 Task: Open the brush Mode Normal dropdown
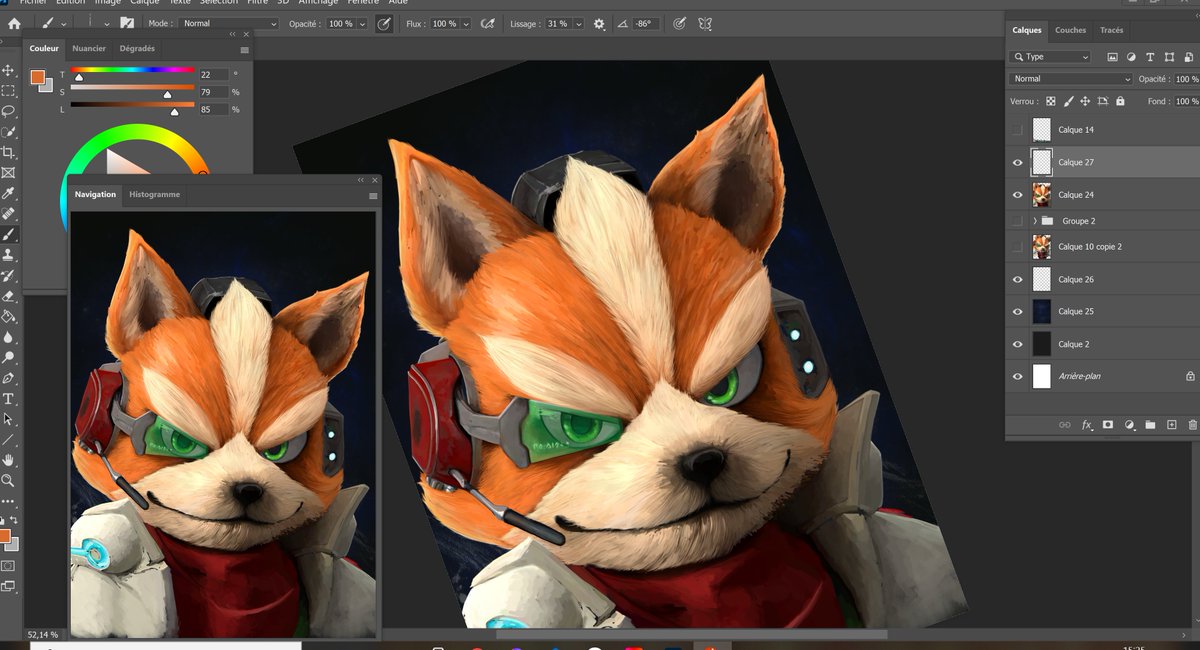click(x=229, y=23)
